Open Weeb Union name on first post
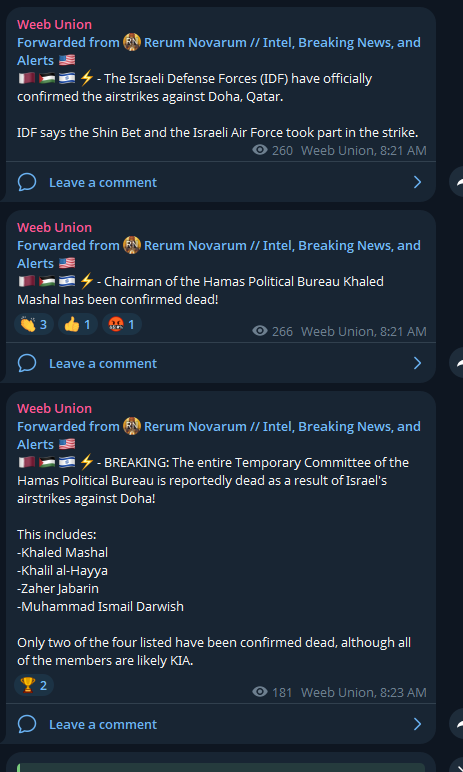The image size is (463, 772). pos(54,24)
